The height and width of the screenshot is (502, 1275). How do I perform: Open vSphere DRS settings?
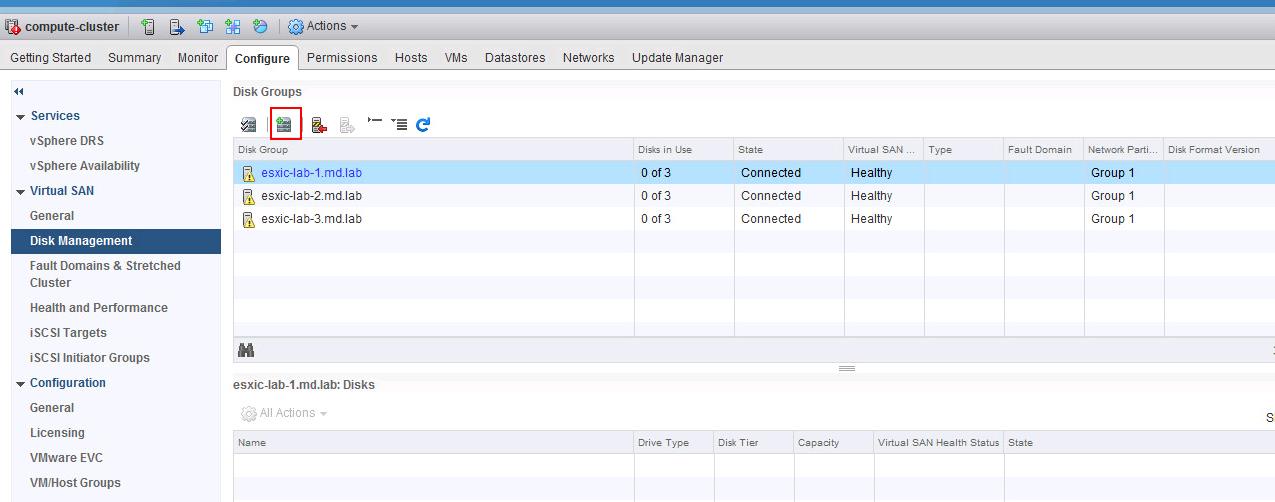(67, 141)
